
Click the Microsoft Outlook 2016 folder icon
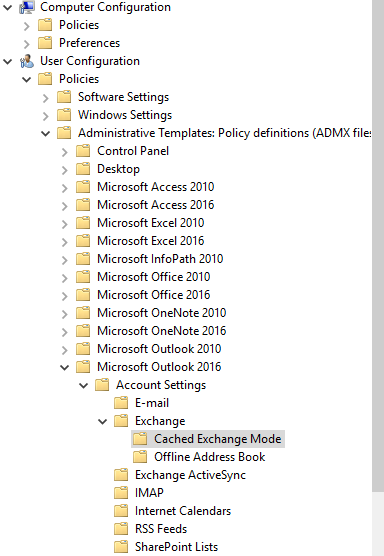(83, 367)
